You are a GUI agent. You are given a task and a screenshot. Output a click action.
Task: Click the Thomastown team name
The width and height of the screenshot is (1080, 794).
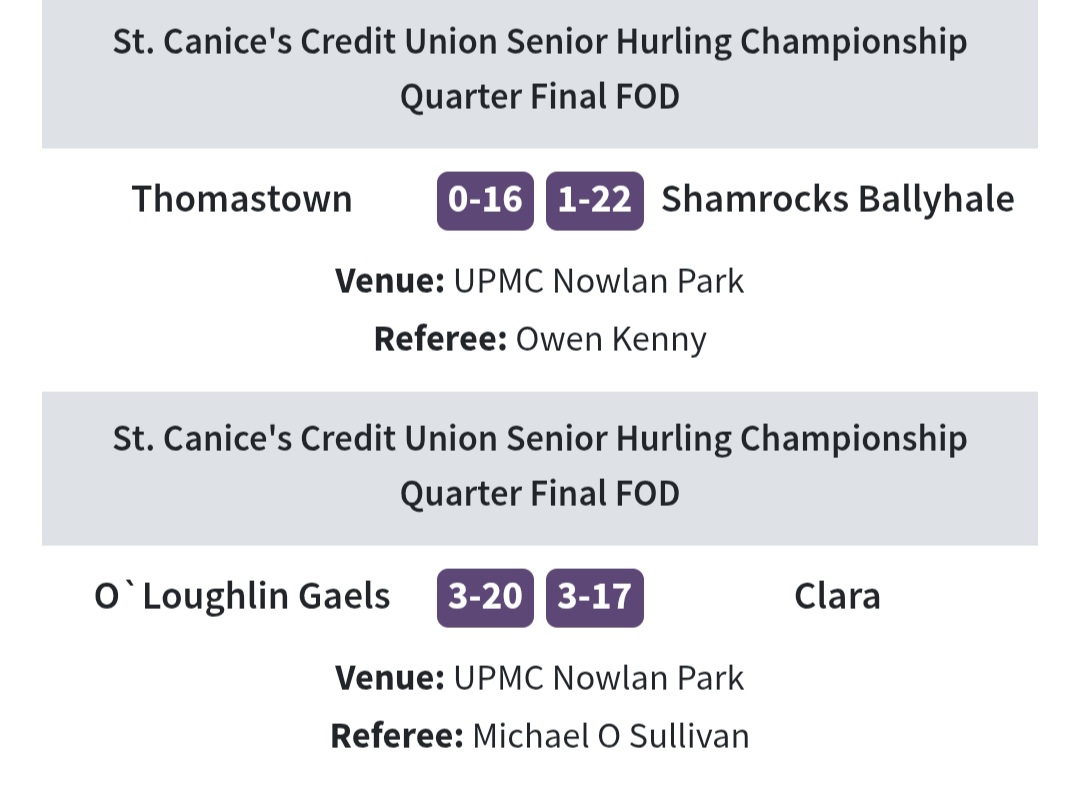click(x=242, y=199)
